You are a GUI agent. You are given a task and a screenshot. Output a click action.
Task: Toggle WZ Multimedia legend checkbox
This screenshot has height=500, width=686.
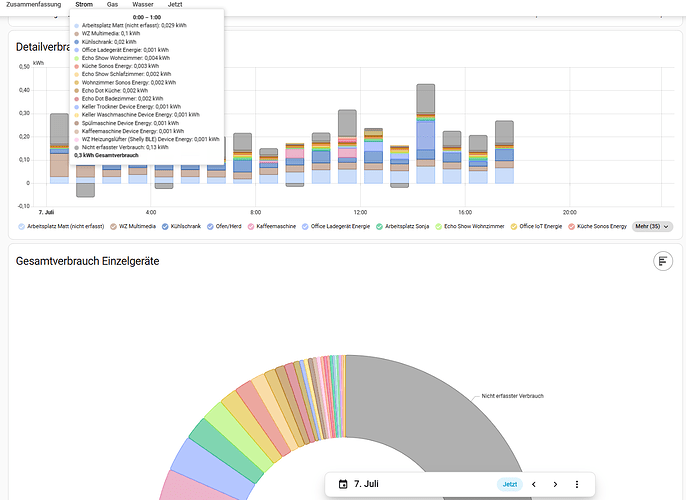pyautogui.click(x=113, y=227)
